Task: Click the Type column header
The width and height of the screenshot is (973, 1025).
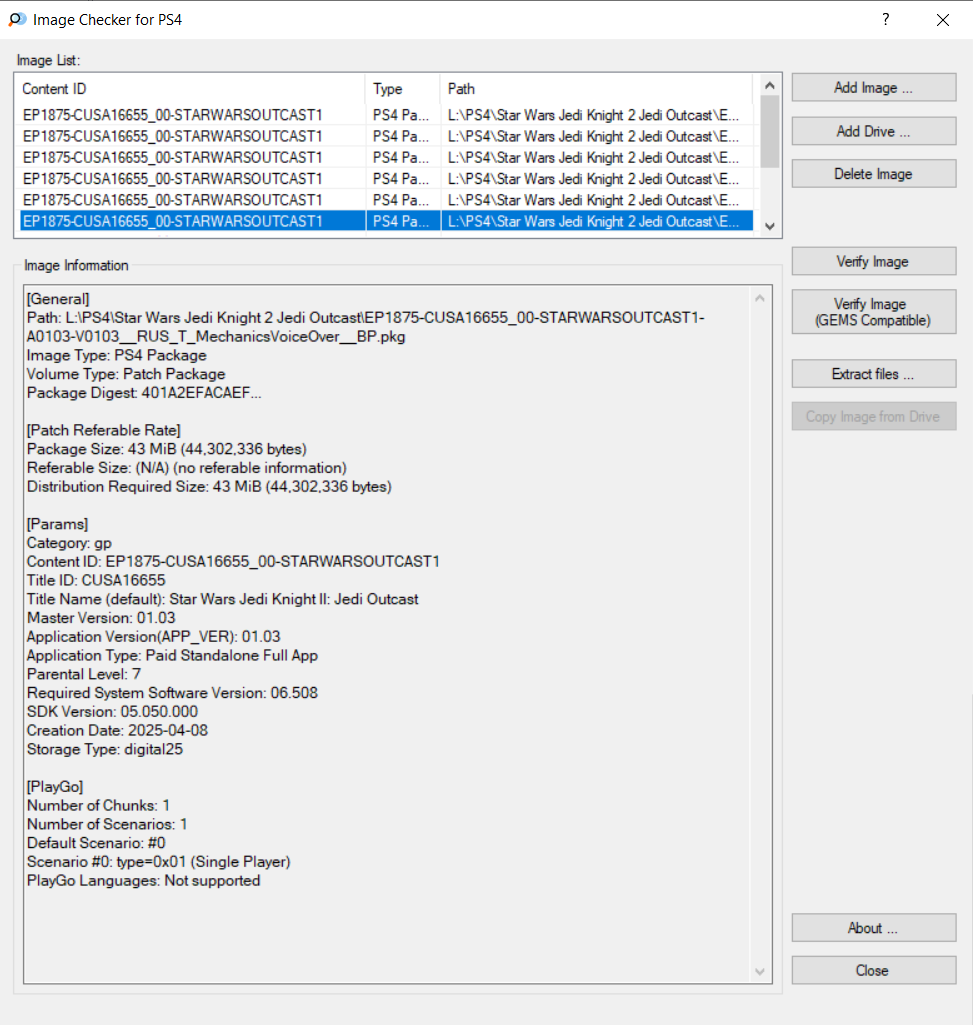Action: click(x=402, y=89)
